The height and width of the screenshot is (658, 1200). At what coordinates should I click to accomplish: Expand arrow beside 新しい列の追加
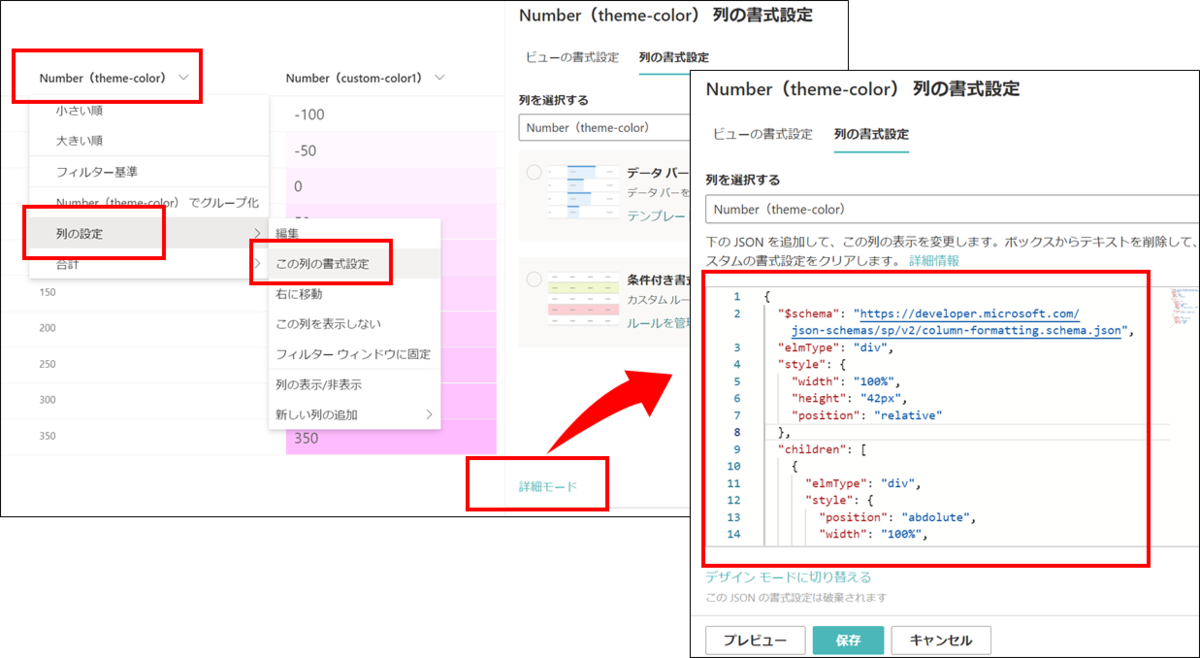[430, 414]
